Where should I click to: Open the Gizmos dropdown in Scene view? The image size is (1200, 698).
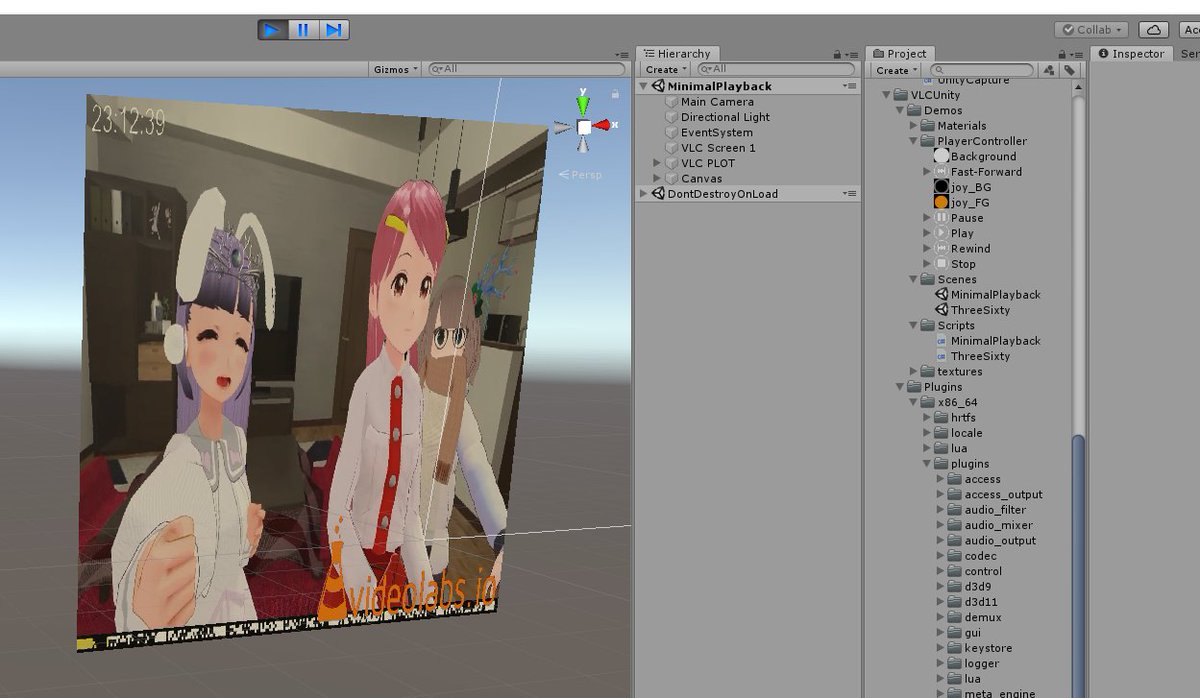(x=395, y=69)
